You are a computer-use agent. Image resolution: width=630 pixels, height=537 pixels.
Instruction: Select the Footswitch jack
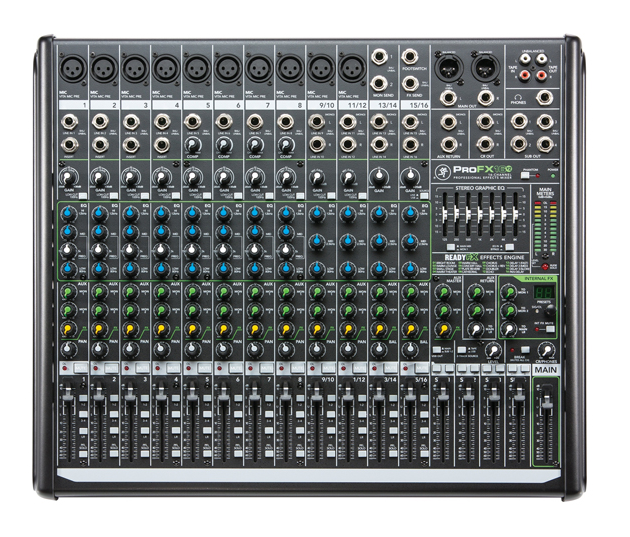coord(409,57)
